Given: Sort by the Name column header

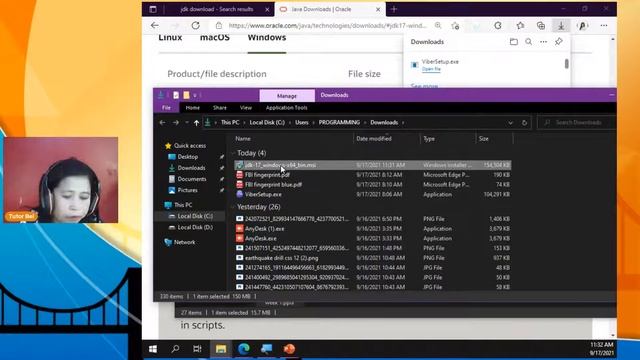Looking at the screenshot, I should 243,139.
